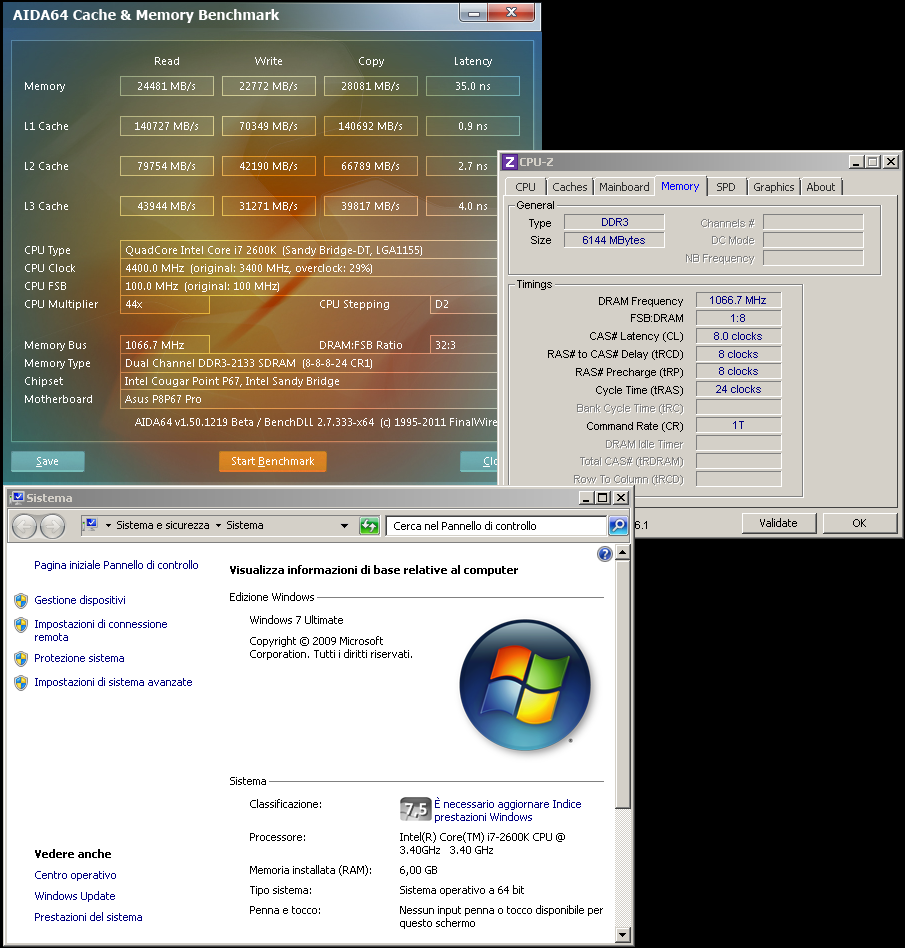Open the Windows Update link
The image size is (905, 948).
[74, 896]
